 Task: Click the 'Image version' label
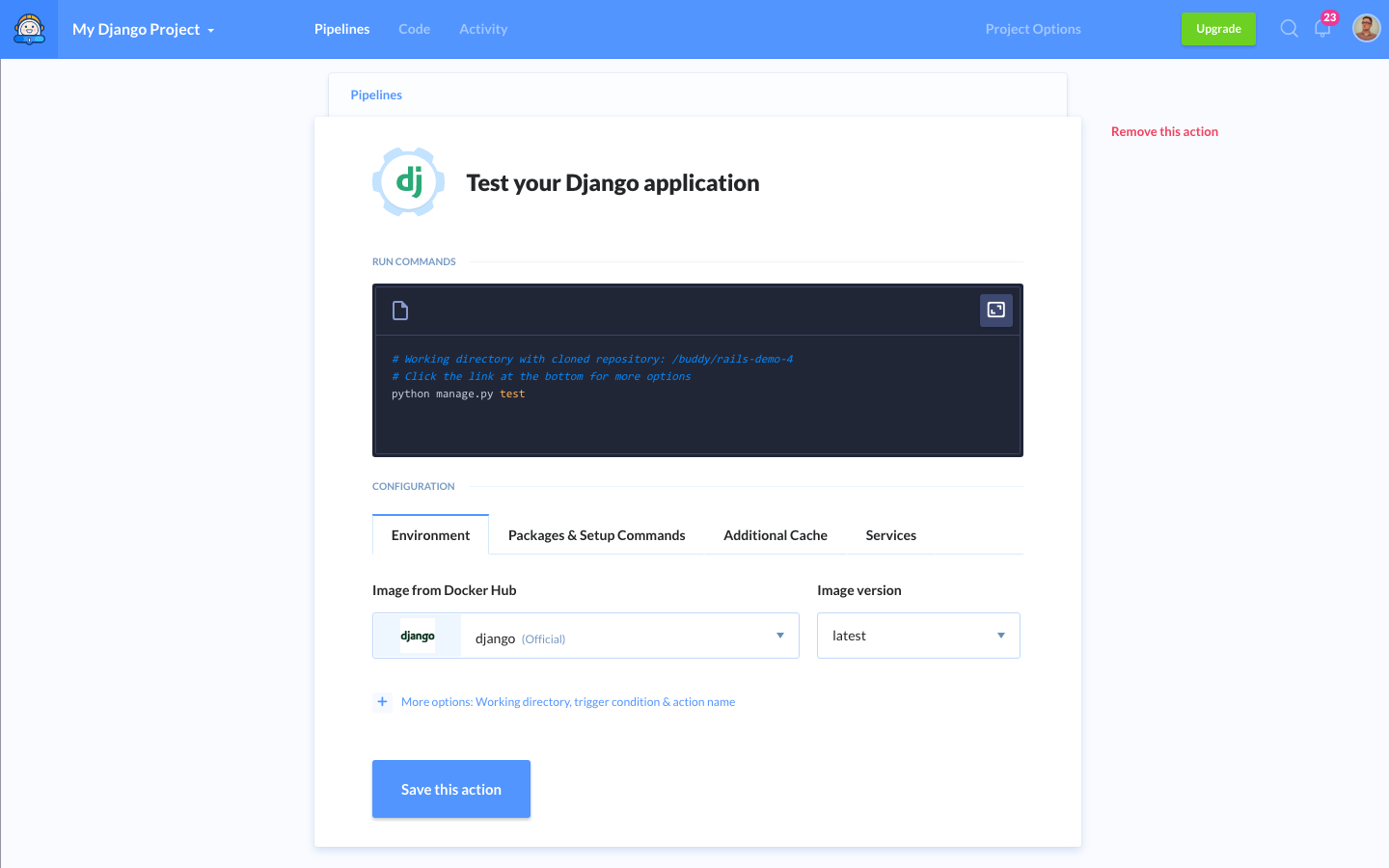(859, 590)
